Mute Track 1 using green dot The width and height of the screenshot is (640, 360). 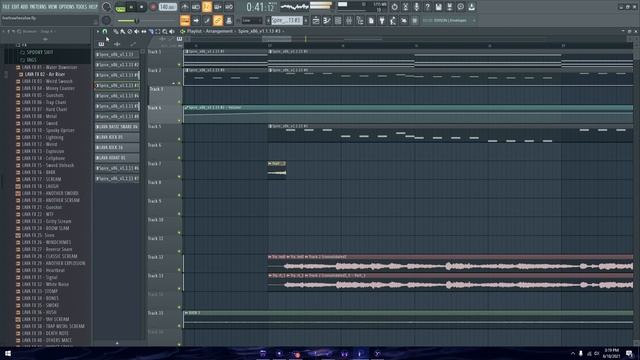(x=179, y=64)
